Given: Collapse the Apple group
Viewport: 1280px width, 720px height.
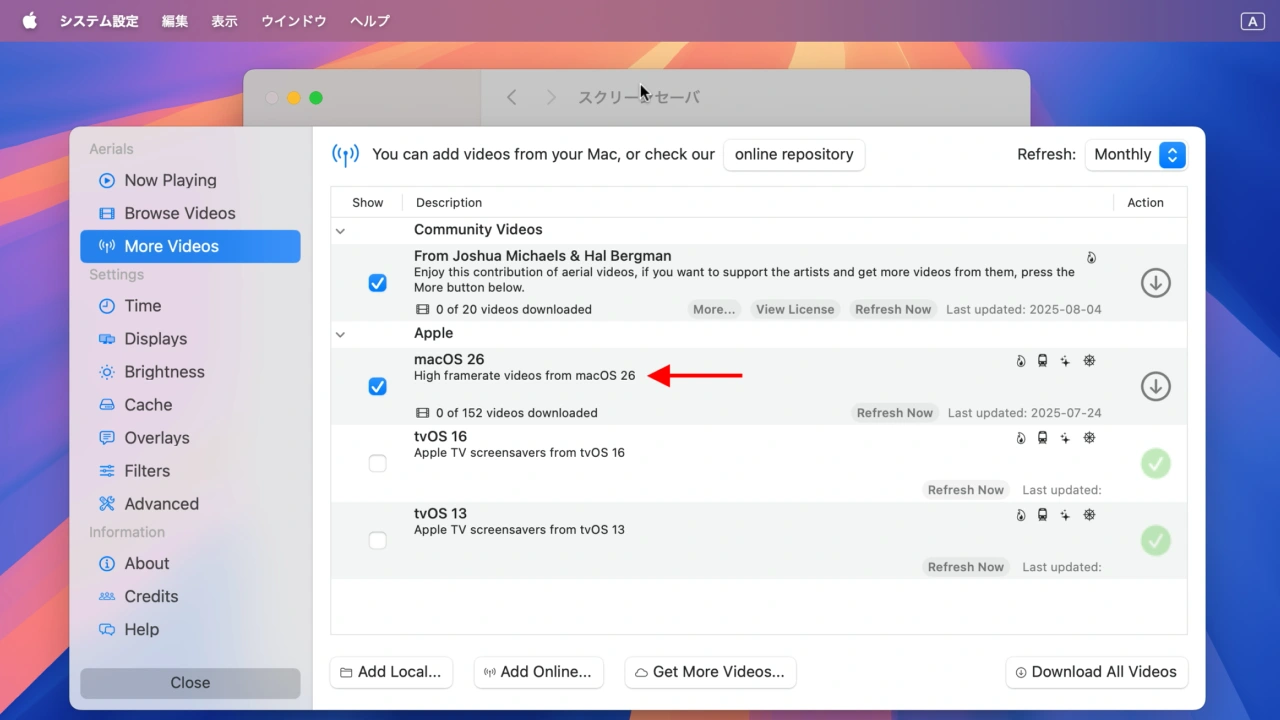Looking at the screenshot, I should click(340, 334).
